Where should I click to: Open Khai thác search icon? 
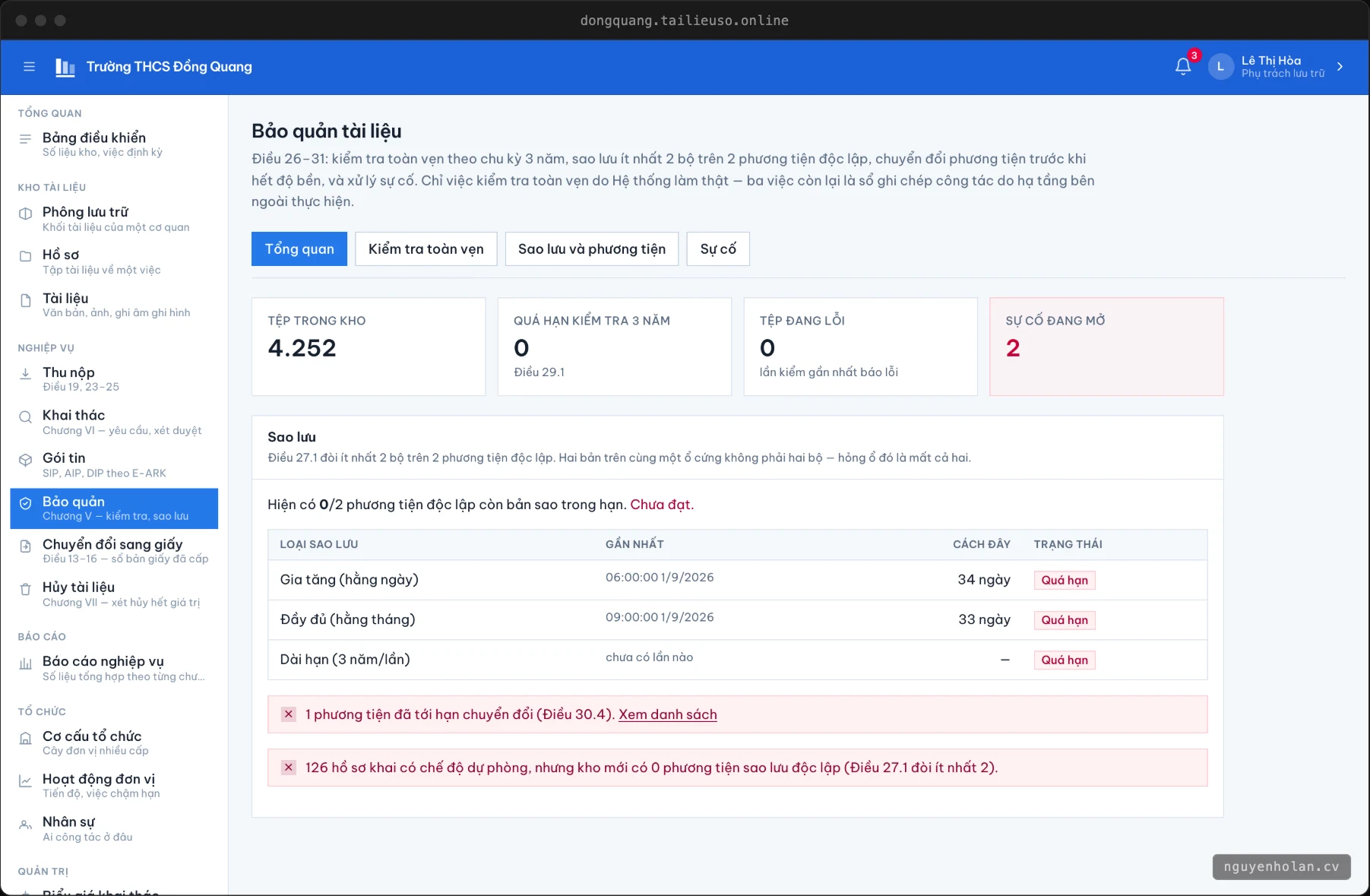pyautogui.click(x=25, y=416)
